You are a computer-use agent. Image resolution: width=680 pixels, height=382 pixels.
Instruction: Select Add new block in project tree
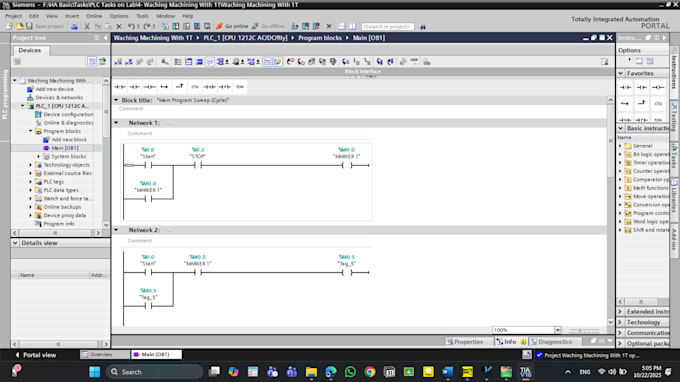69,140
